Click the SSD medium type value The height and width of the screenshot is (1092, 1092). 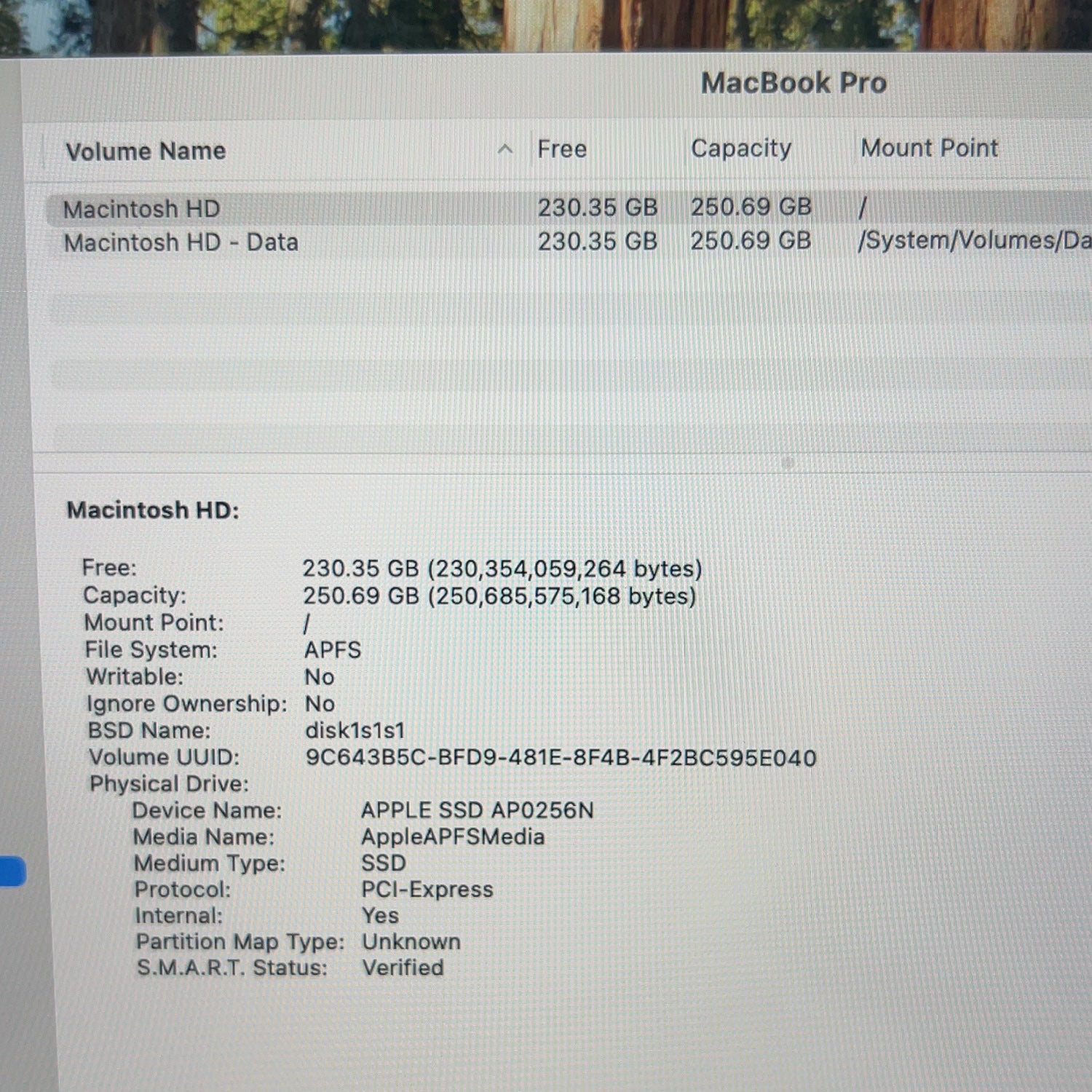pyautogui.click(x=384, y=863)
